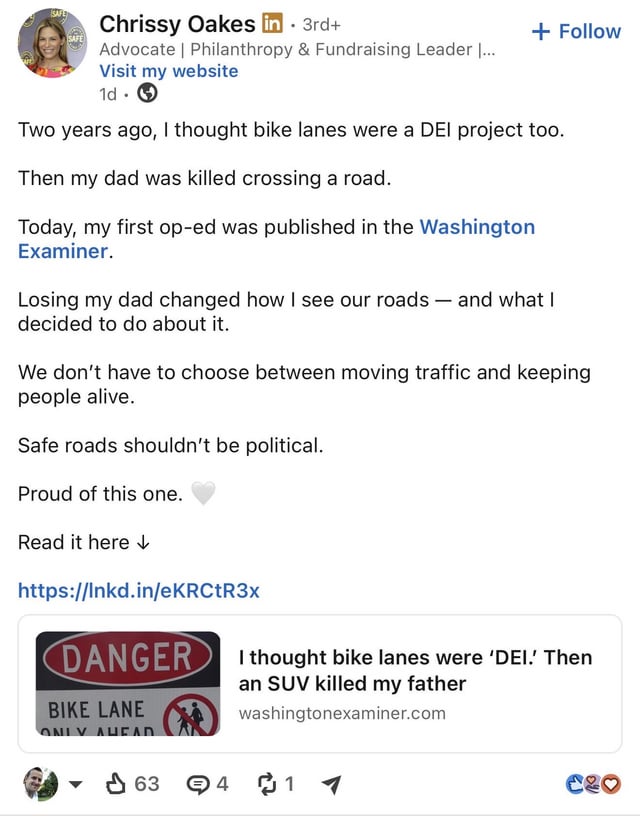Click your small profile avatar near reactions
The width and height of the screenshot is (640, 816).
coord(41,783)
